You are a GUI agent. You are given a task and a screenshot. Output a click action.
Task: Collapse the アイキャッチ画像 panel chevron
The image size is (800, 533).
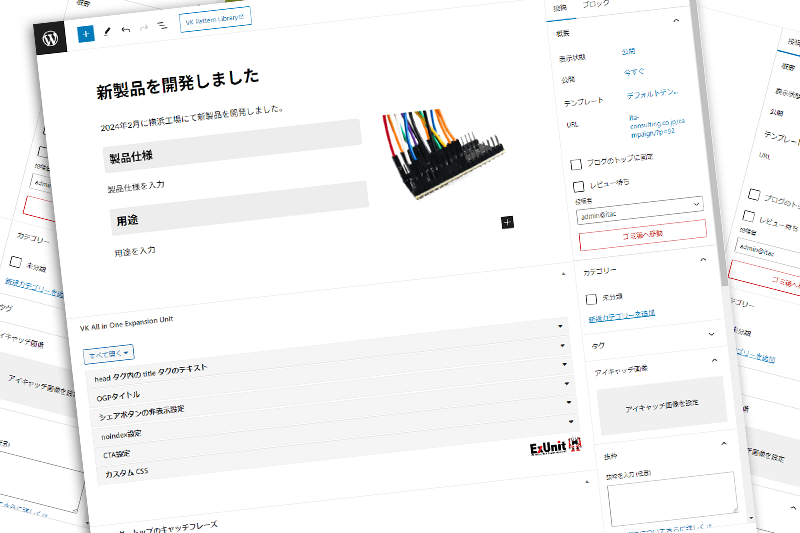714,361
